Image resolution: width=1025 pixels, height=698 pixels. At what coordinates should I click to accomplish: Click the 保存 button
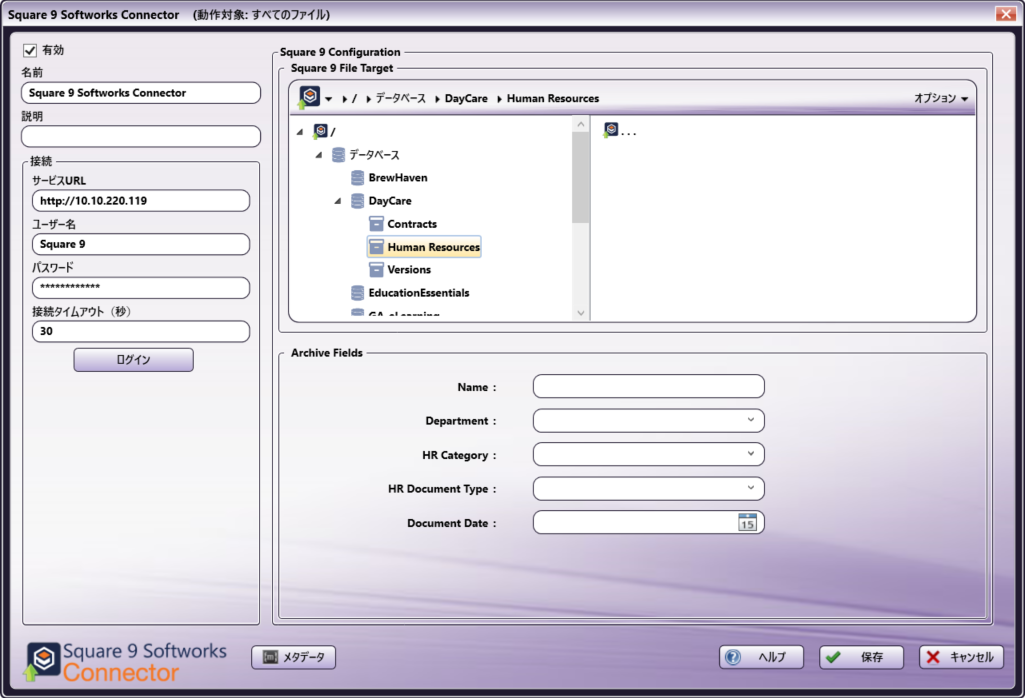pyautogui.click(x=862, y=657)
